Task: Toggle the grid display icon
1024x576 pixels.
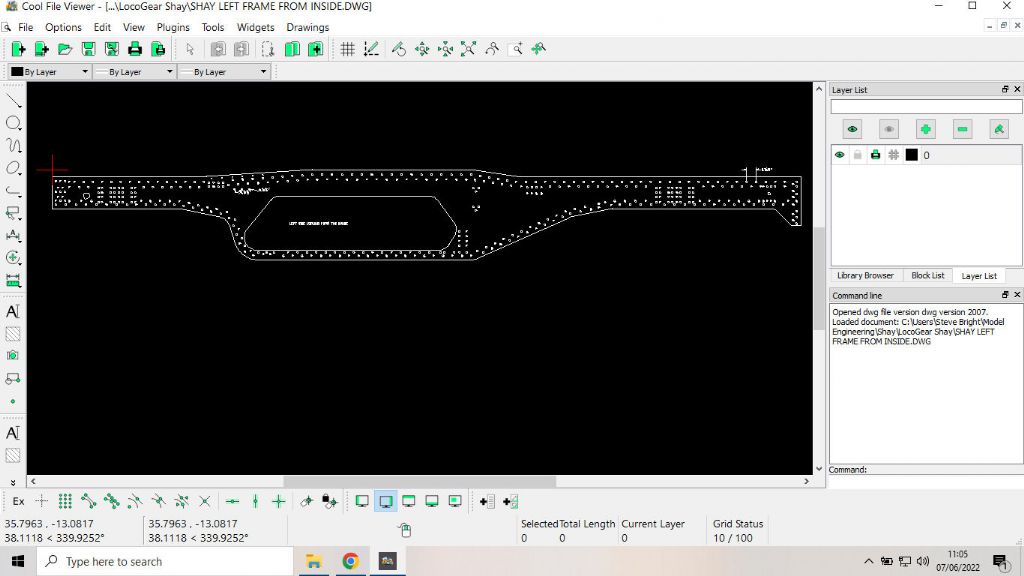Action: coord(347,49)
